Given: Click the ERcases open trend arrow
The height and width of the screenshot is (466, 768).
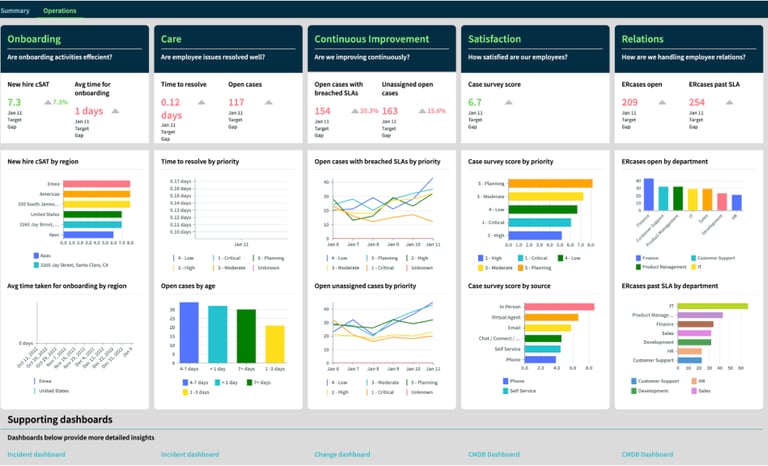Looking at the screenshot, I should point(662,102).
